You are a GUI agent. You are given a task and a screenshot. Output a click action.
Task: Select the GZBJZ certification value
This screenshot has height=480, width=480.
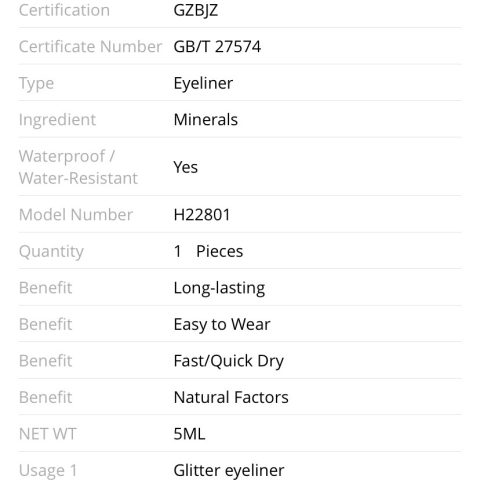[196, 11]
